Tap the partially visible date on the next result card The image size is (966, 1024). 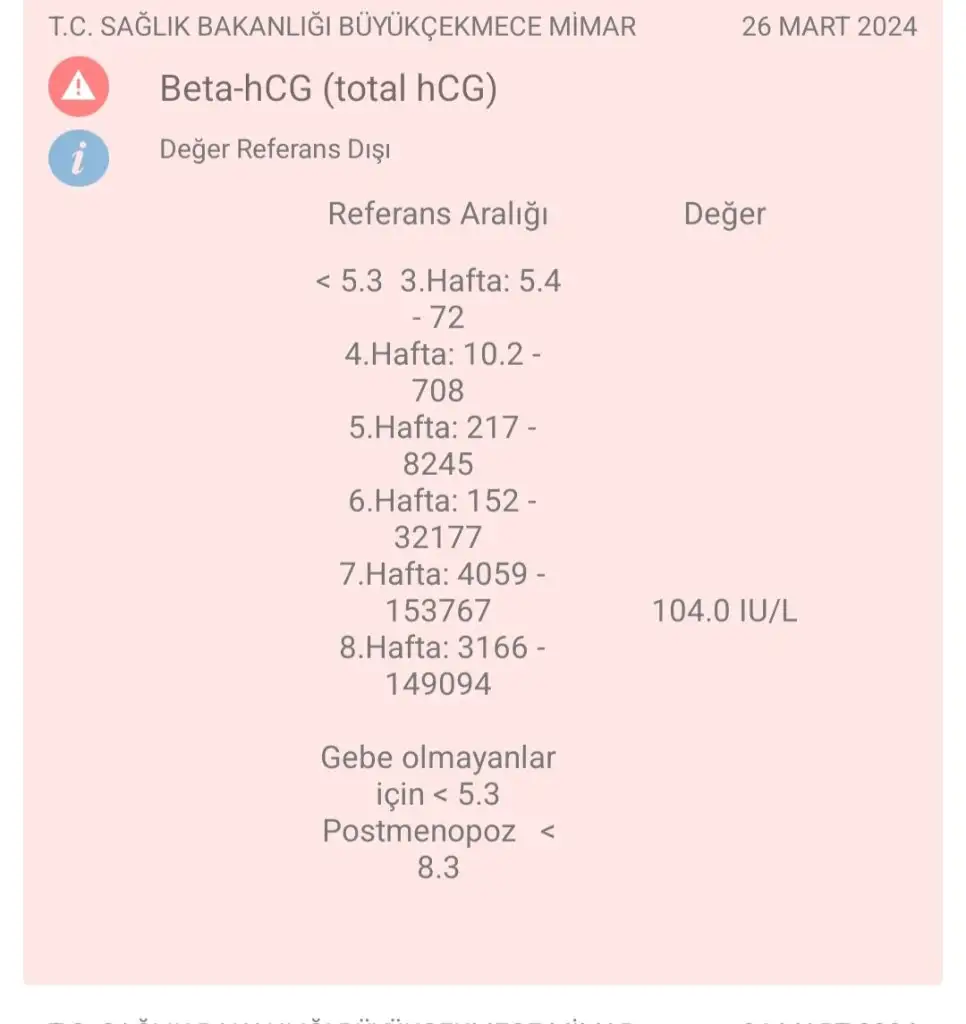(x=829, y=1018)
